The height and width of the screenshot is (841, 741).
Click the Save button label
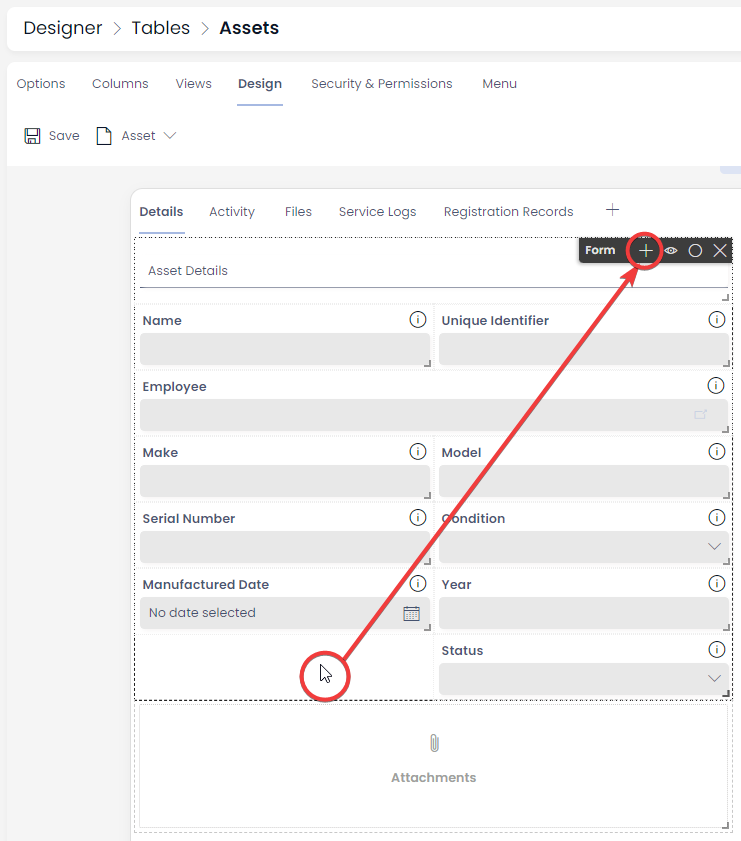coord(64,136)
